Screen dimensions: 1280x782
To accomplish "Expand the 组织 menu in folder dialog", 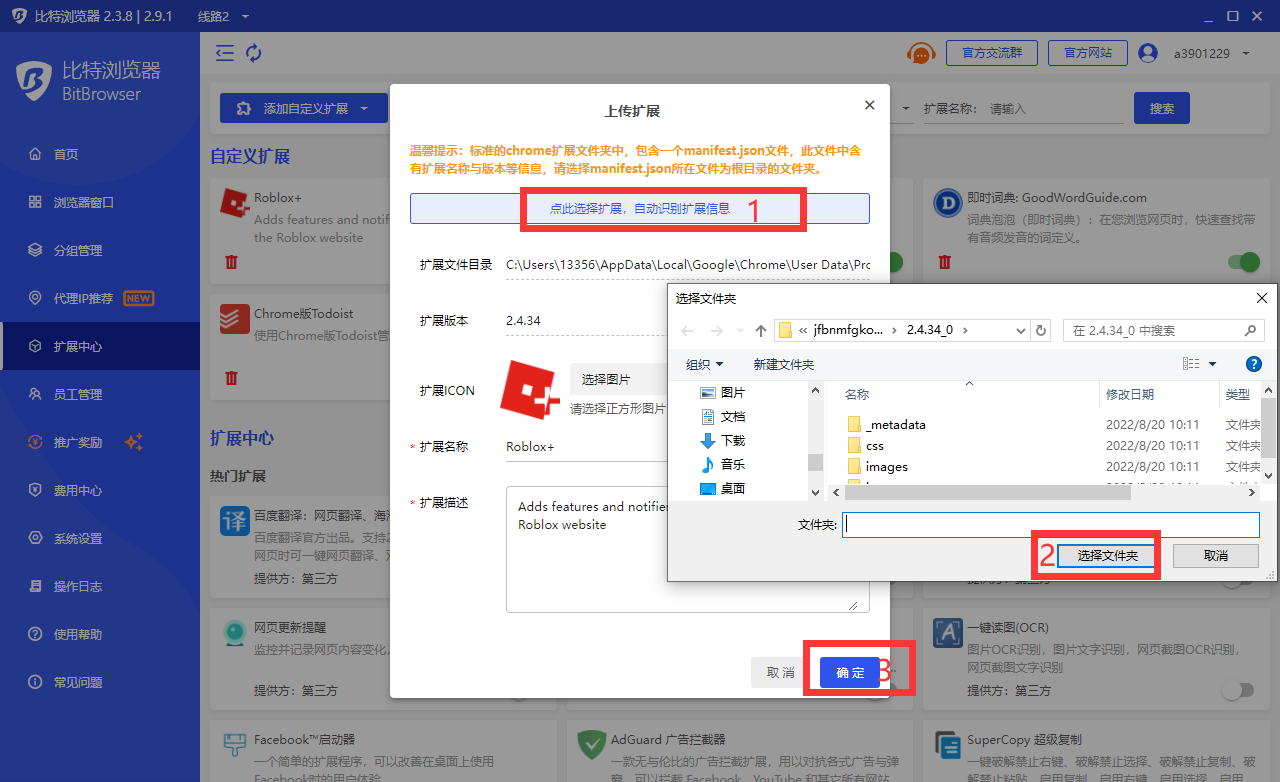I will click(704, 365).
